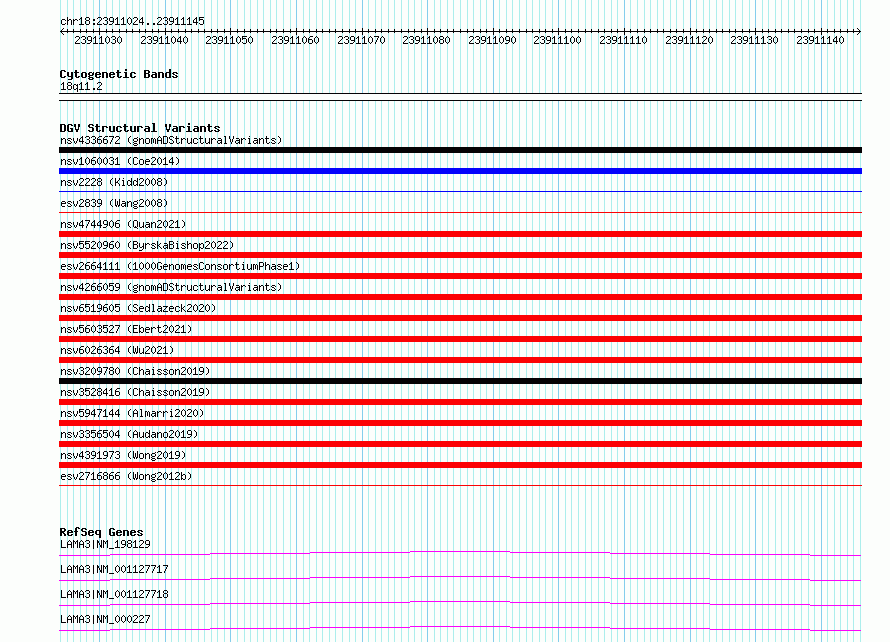Viewport: 890px width, 642px height.
Task: Open variant nsv3209780 (Chaisson2019)
Action: pyautogui.click(x=135, y=371)
